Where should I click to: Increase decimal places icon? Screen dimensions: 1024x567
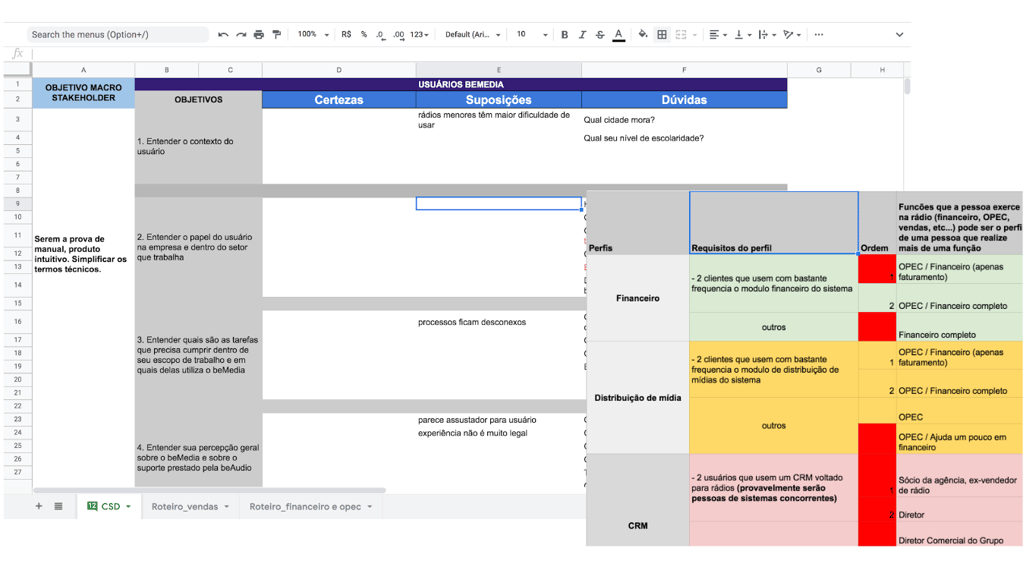point(398,35)
